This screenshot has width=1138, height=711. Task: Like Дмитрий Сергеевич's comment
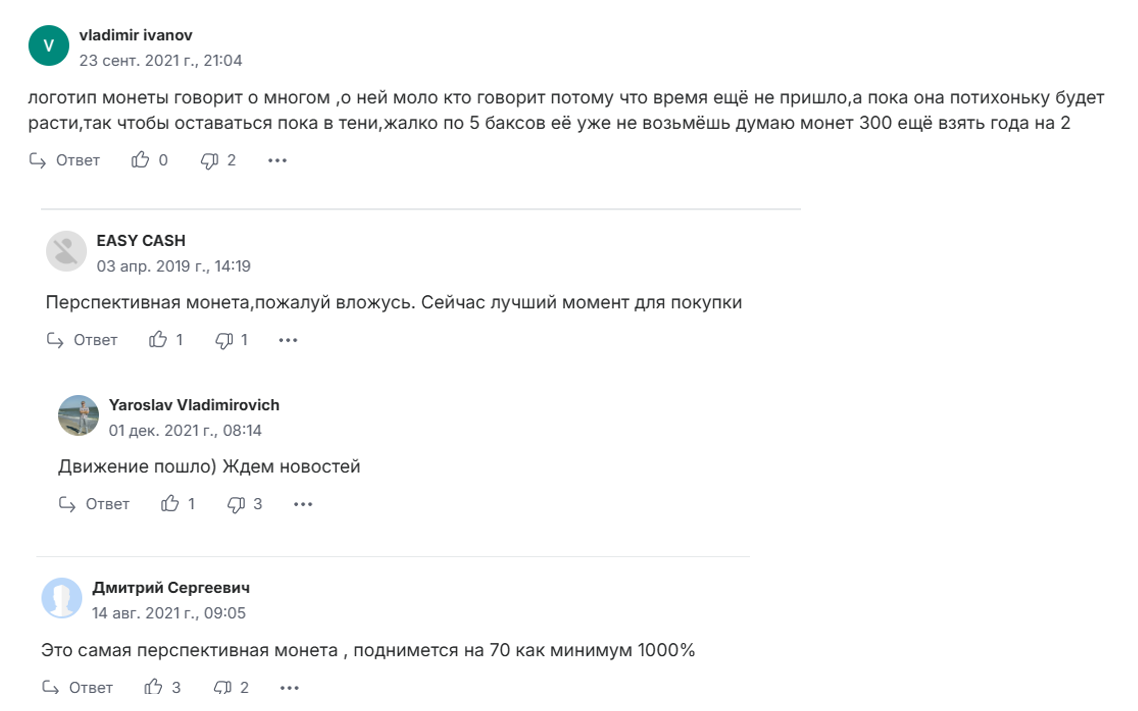[154, 687]
